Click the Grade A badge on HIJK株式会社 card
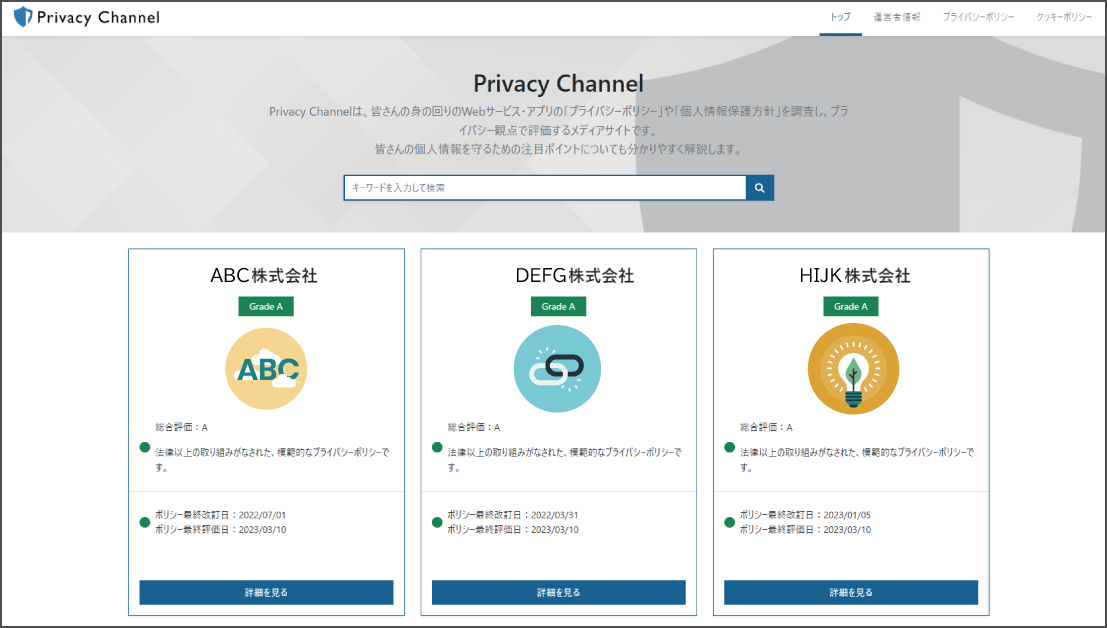The image size is (1107, 628). pos(850,306)
